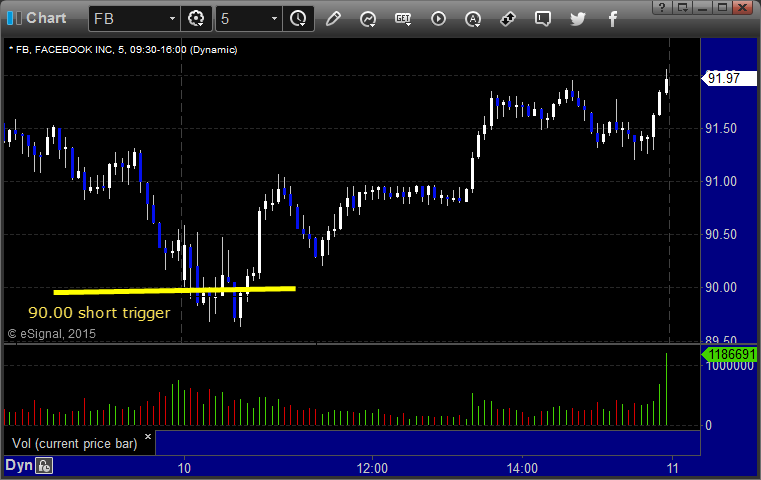Open the alerts 'A' circle icon
Viewport: 761px width, 480px height.
(x=473, y=19)
